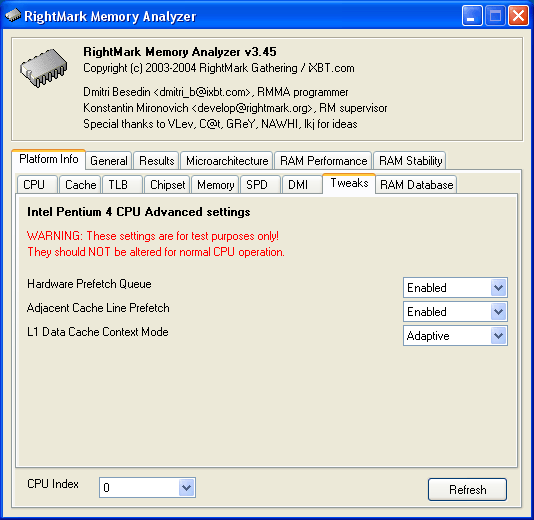Open the RAM Stability tab

(x=410, y=161)
